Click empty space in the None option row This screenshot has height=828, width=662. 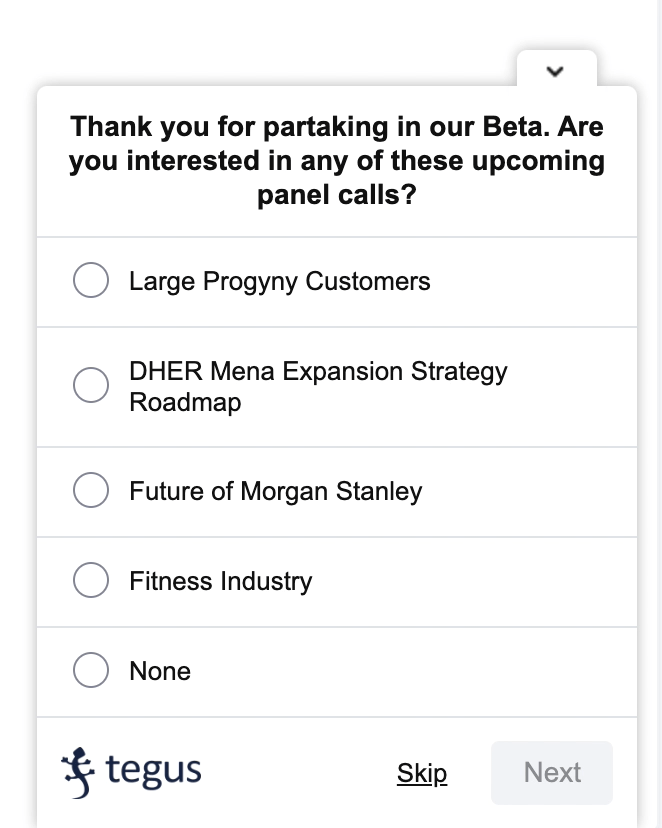[x=412, y=672]
